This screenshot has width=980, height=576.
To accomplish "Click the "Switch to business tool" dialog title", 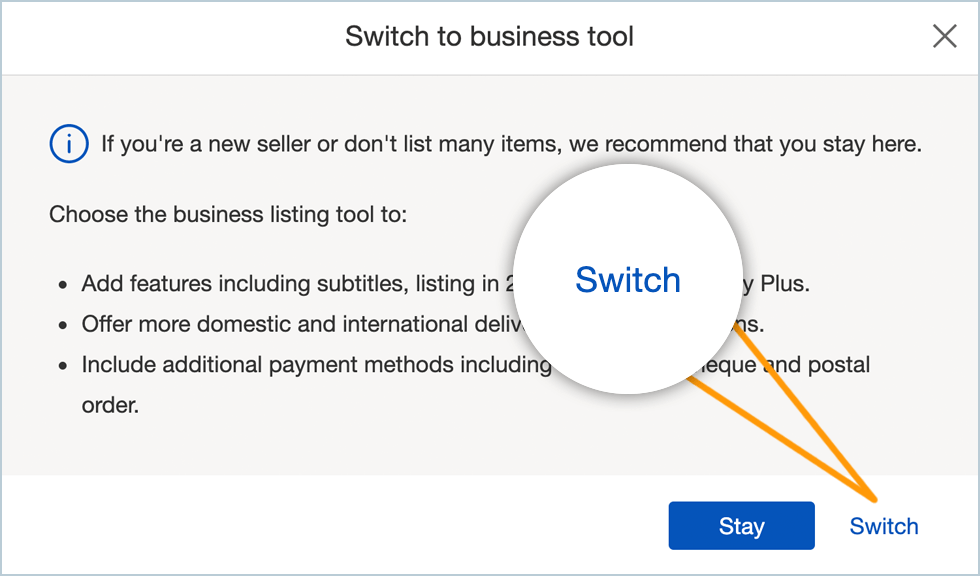I will (x=489, y=37).
